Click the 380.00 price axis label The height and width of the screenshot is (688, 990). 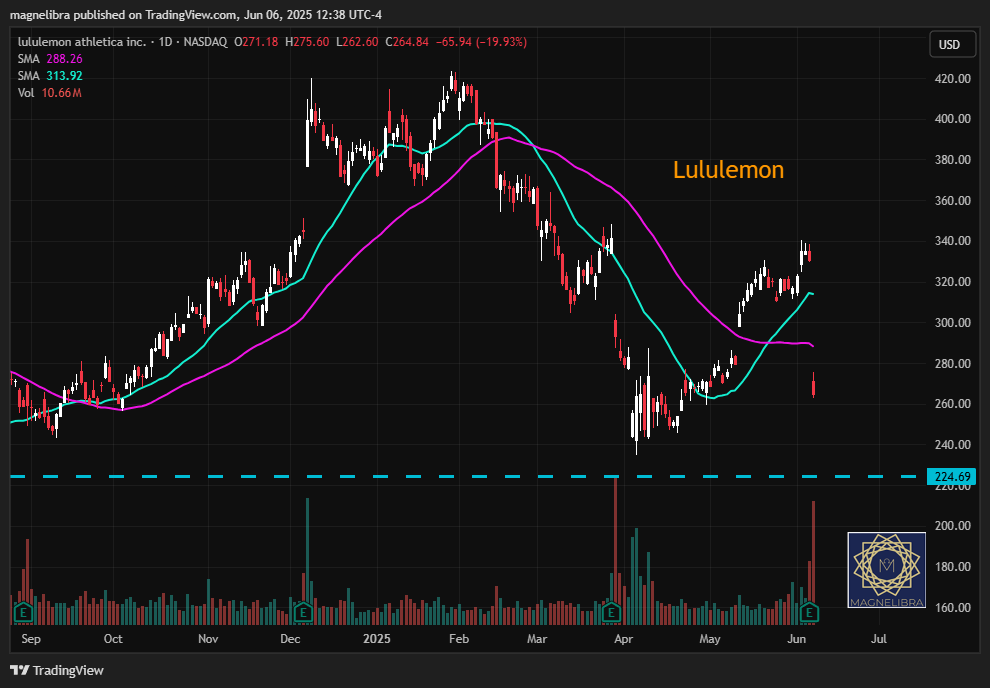tap(953, 160)
